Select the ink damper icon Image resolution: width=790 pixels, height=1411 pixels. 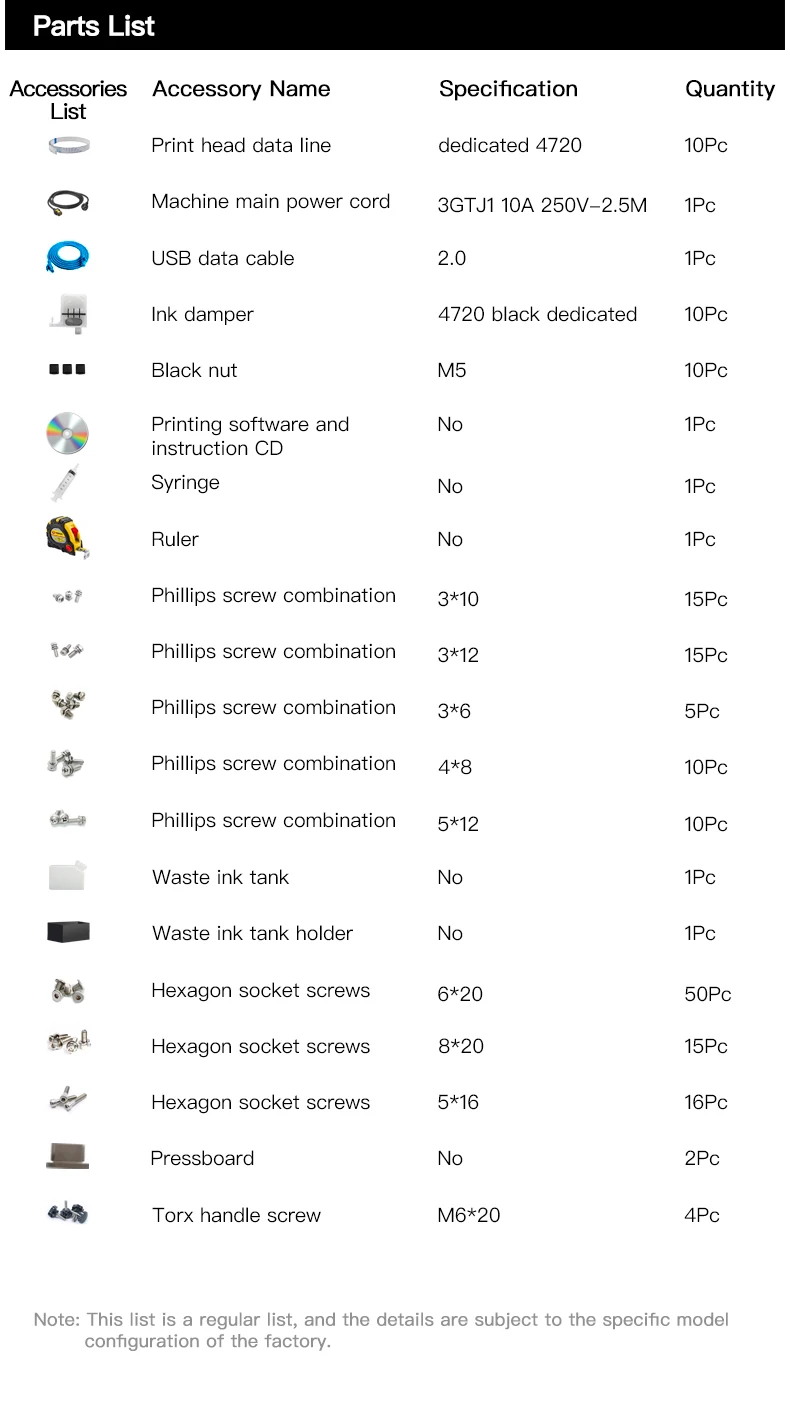coord(68,315)
